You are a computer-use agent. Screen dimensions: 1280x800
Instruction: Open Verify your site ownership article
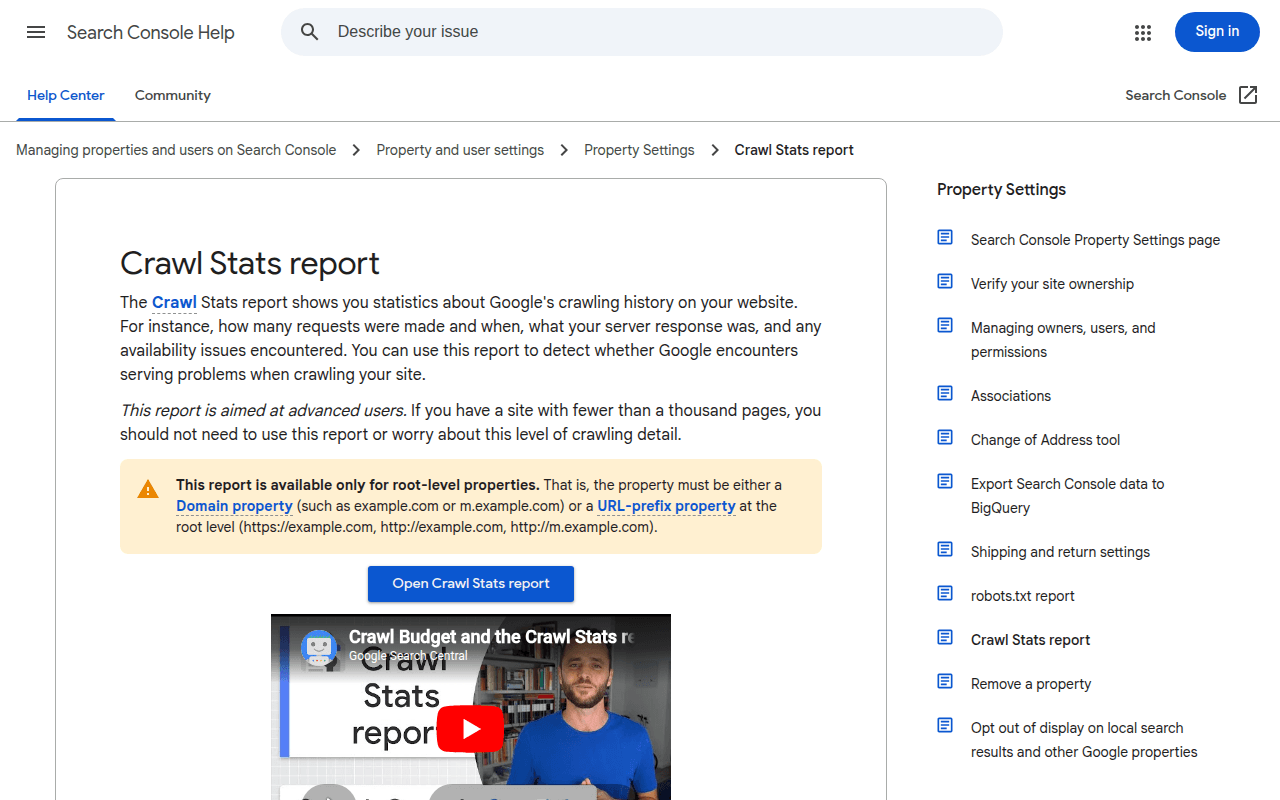click(x=1052, y=284)
